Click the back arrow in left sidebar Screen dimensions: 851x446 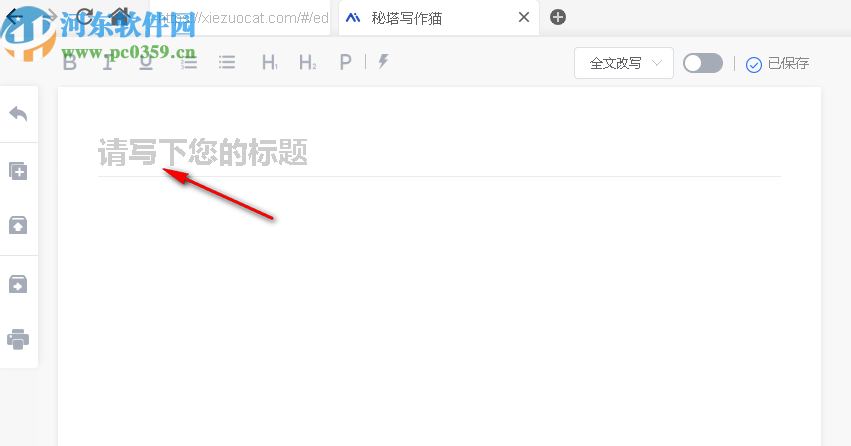(x=18, y=114)
